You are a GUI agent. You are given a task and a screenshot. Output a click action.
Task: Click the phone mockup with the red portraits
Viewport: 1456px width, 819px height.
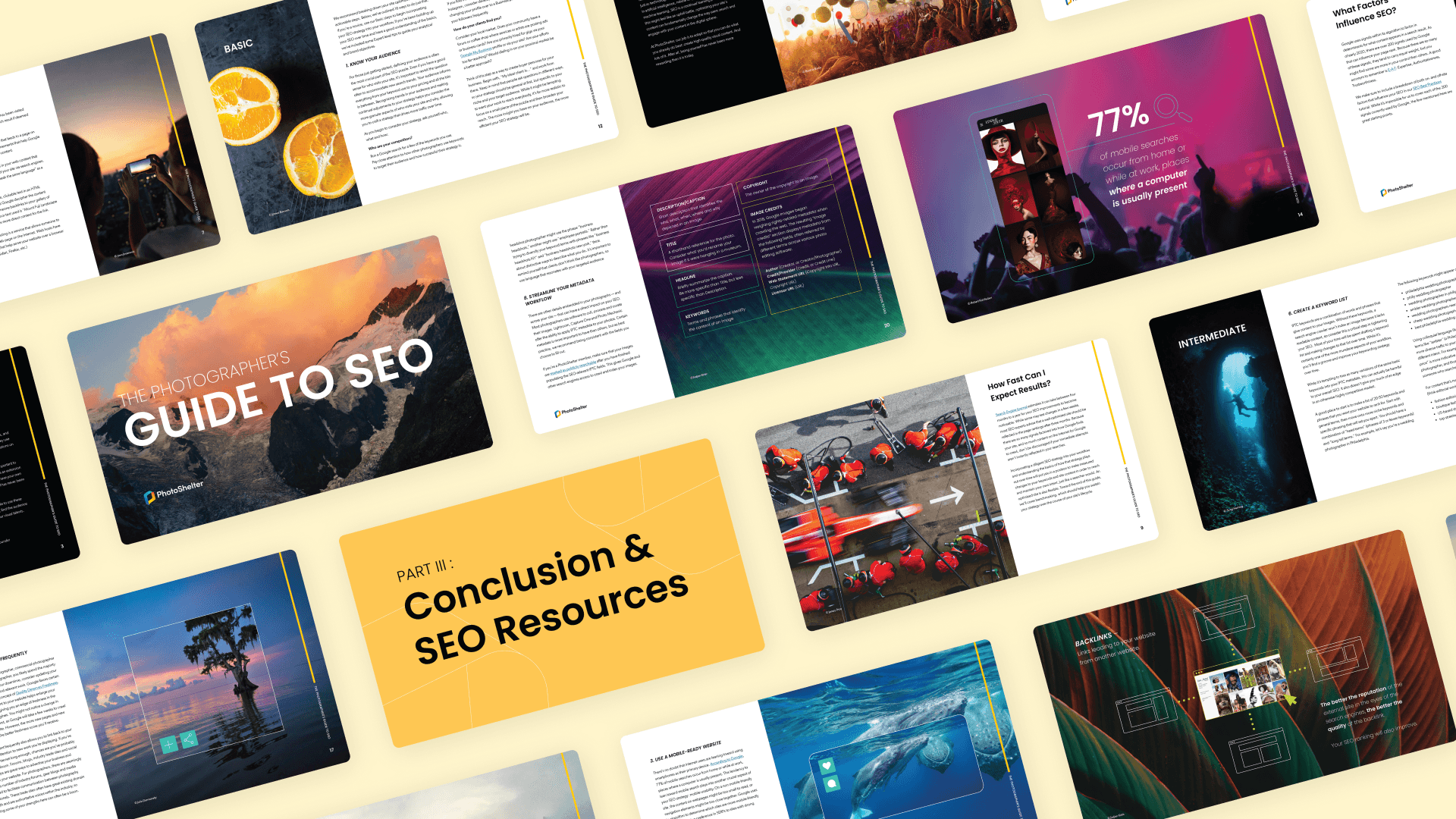pos(1030,188)
